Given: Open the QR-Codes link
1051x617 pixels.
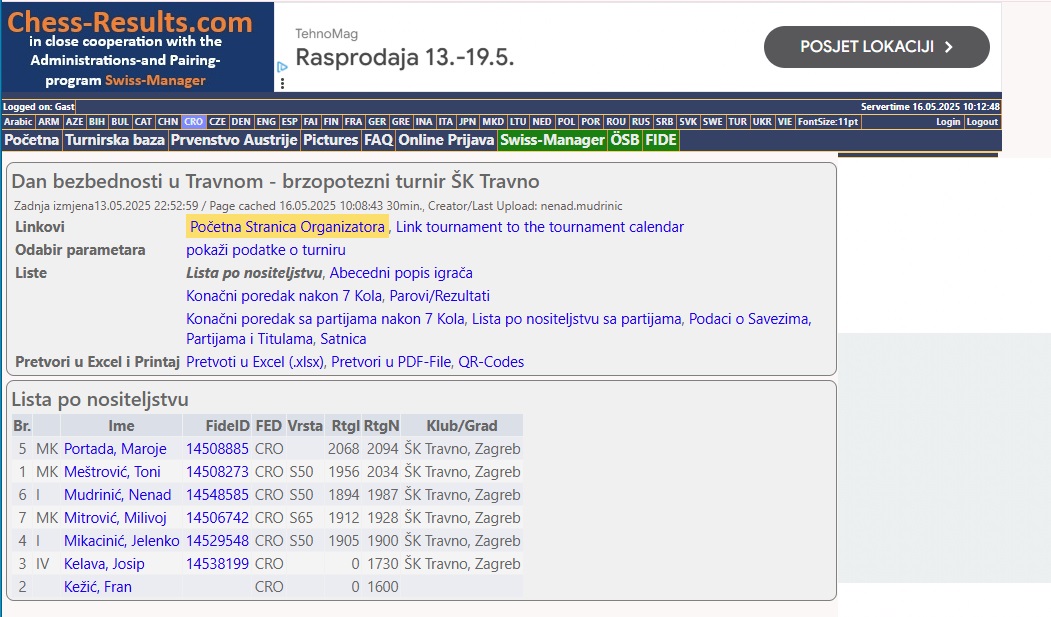Looking at the screenshot, I should coord(491,362).
